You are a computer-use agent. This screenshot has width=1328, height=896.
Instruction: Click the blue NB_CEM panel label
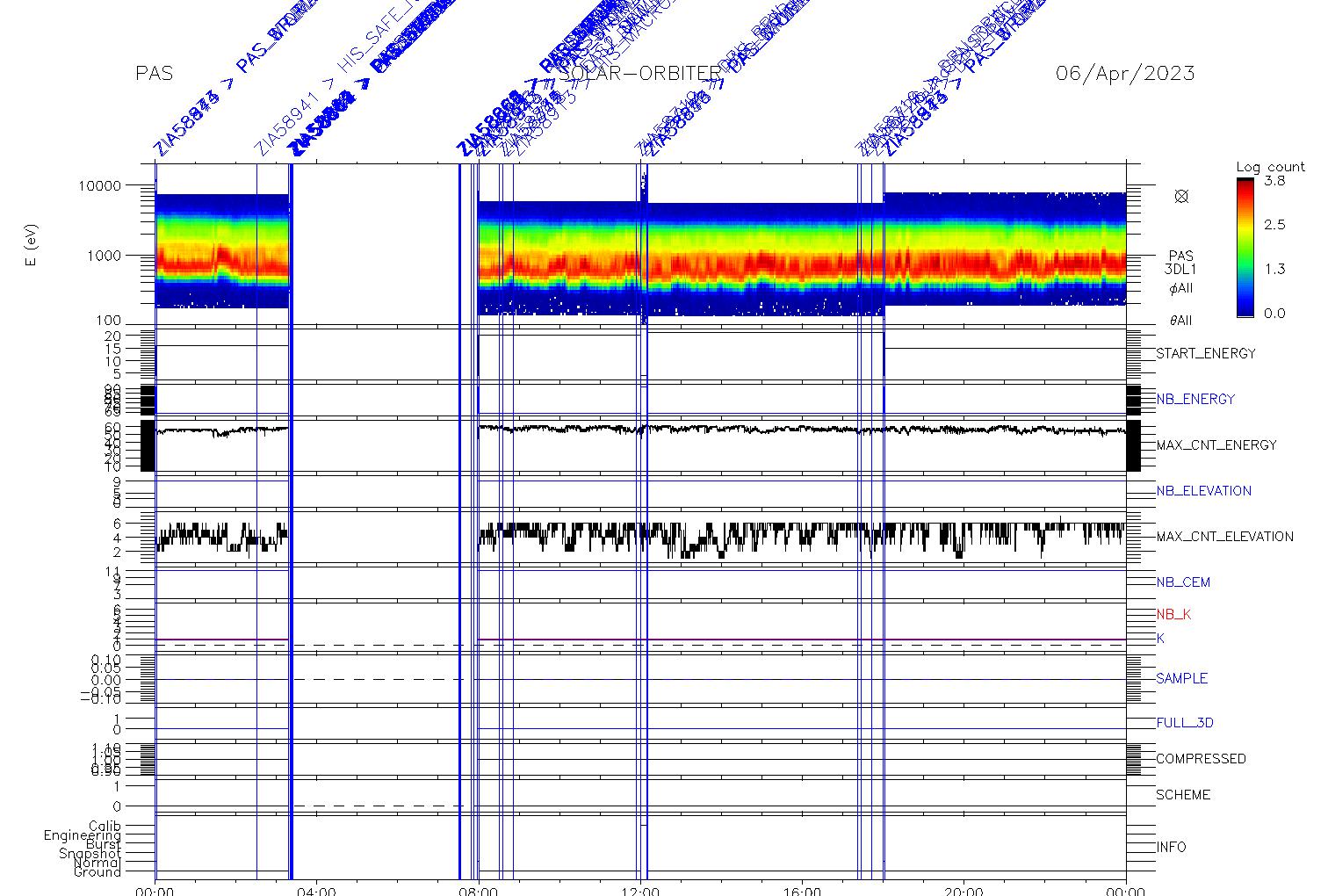1183,582
